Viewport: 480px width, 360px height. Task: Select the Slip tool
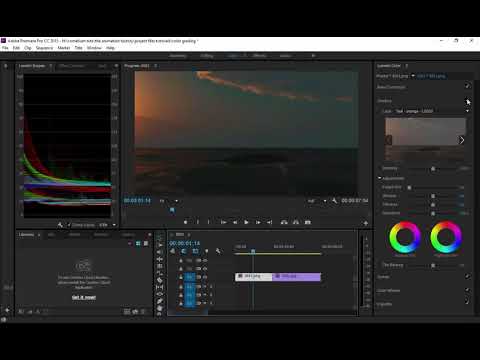[x=160, y=287]
